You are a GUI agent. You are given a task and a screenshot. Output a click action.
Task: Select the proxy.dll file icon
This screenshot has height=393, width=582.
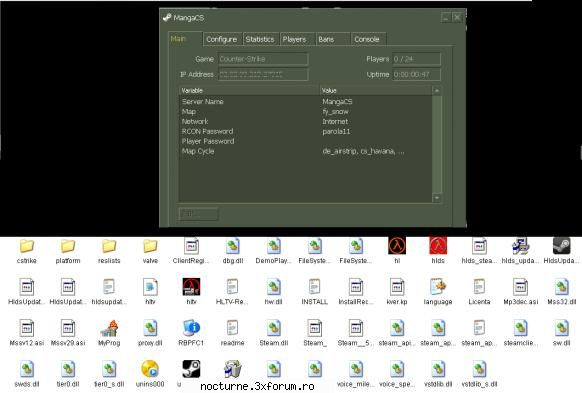coord(150,328)
